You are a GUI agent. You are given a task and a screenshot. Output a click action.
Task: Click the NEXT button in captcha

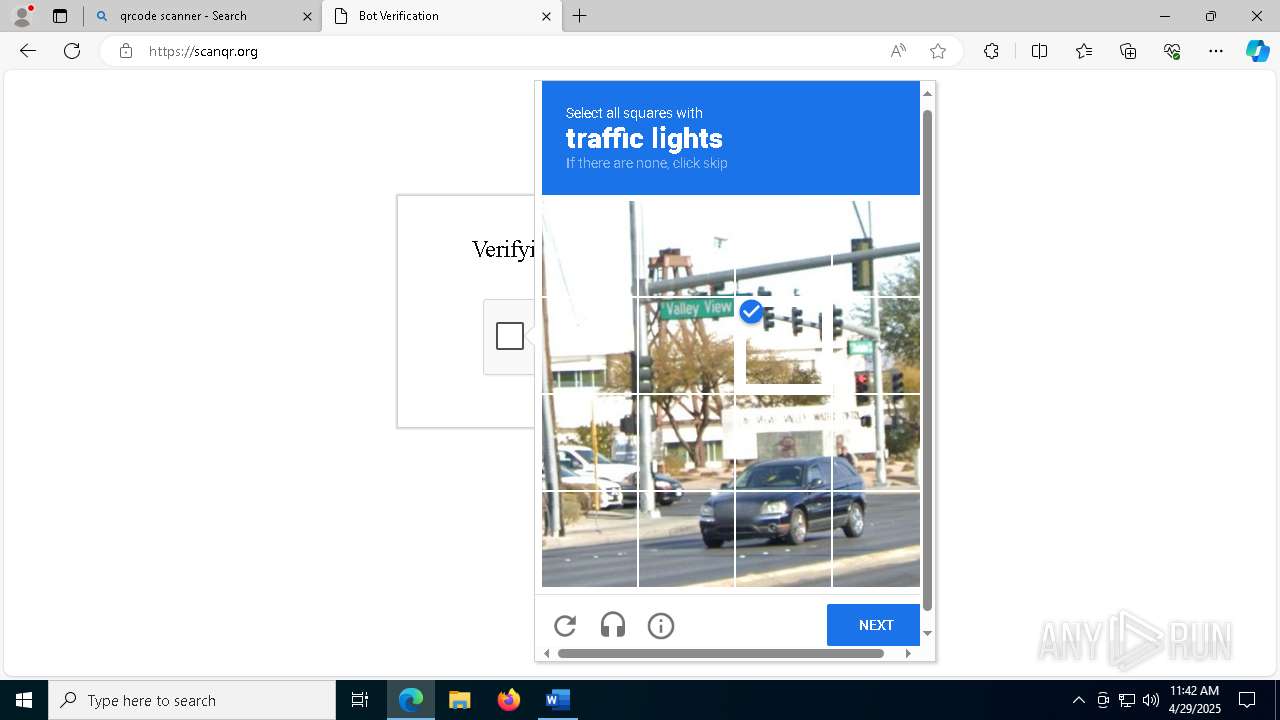(x=875, y=625)
